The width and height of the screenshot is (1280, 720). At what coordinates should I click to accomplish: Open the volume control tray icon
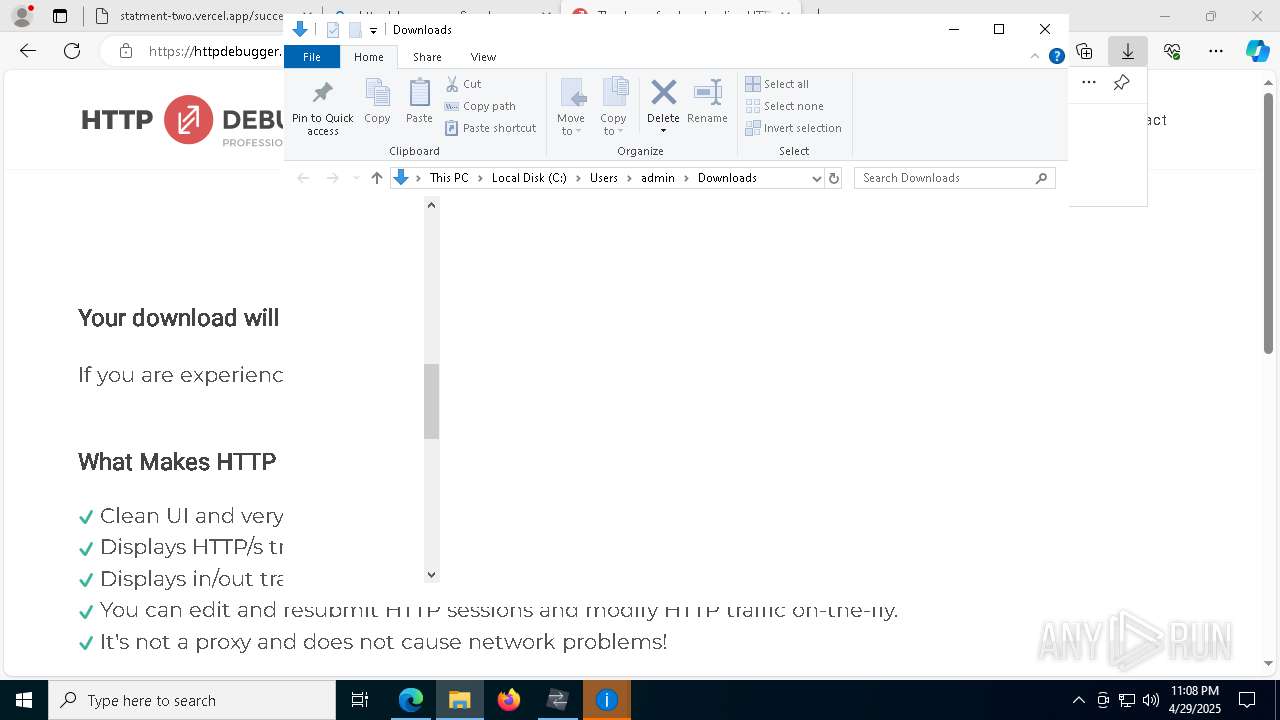click(x=1151, y=700)
